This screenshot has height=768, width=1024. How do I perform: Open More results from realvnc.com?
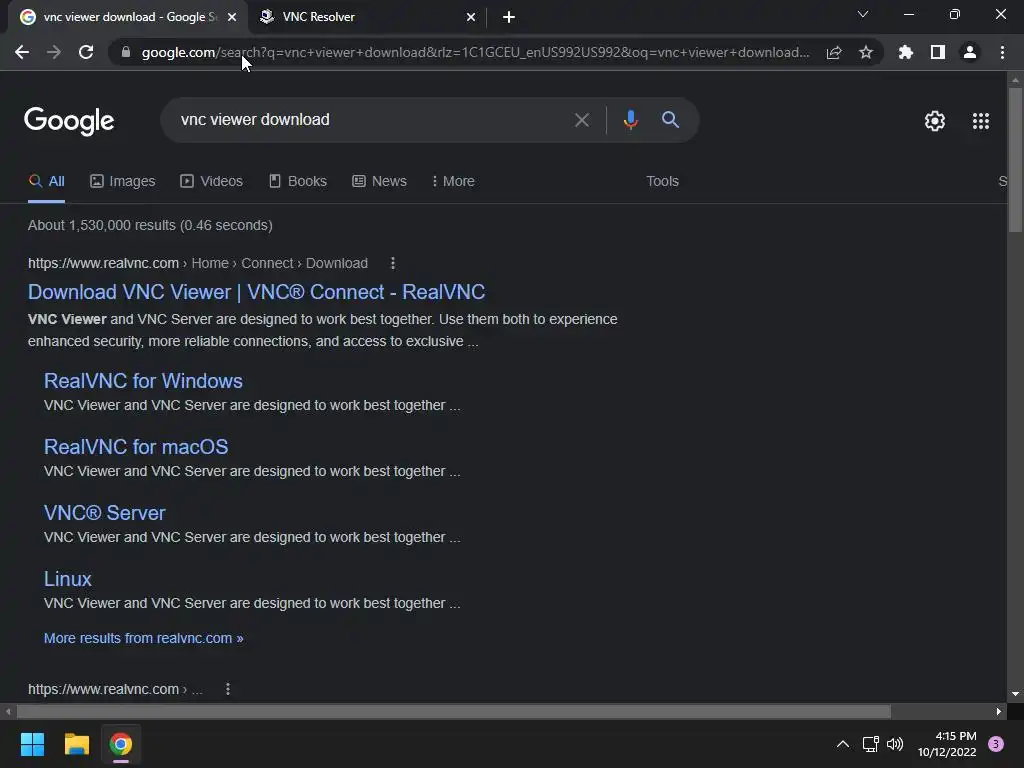coord(143,638)
